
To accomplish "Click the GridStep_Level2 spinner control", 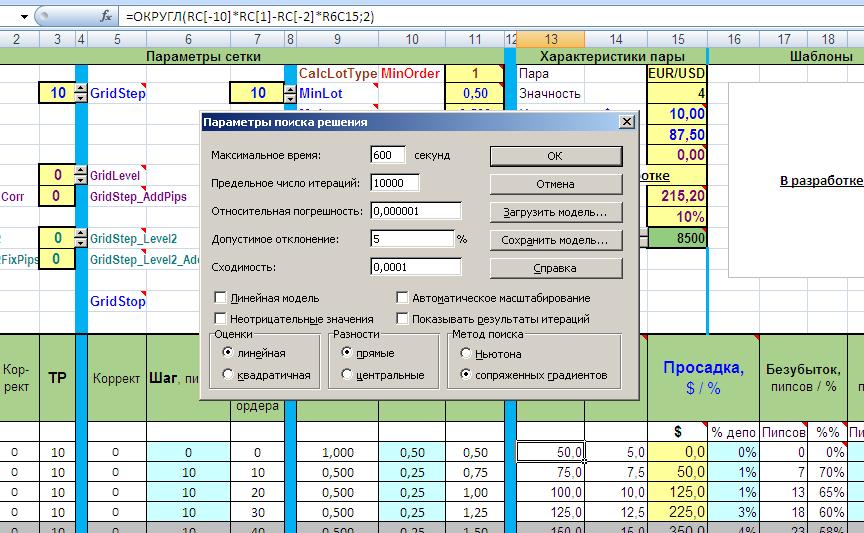I will pos(81,238).
